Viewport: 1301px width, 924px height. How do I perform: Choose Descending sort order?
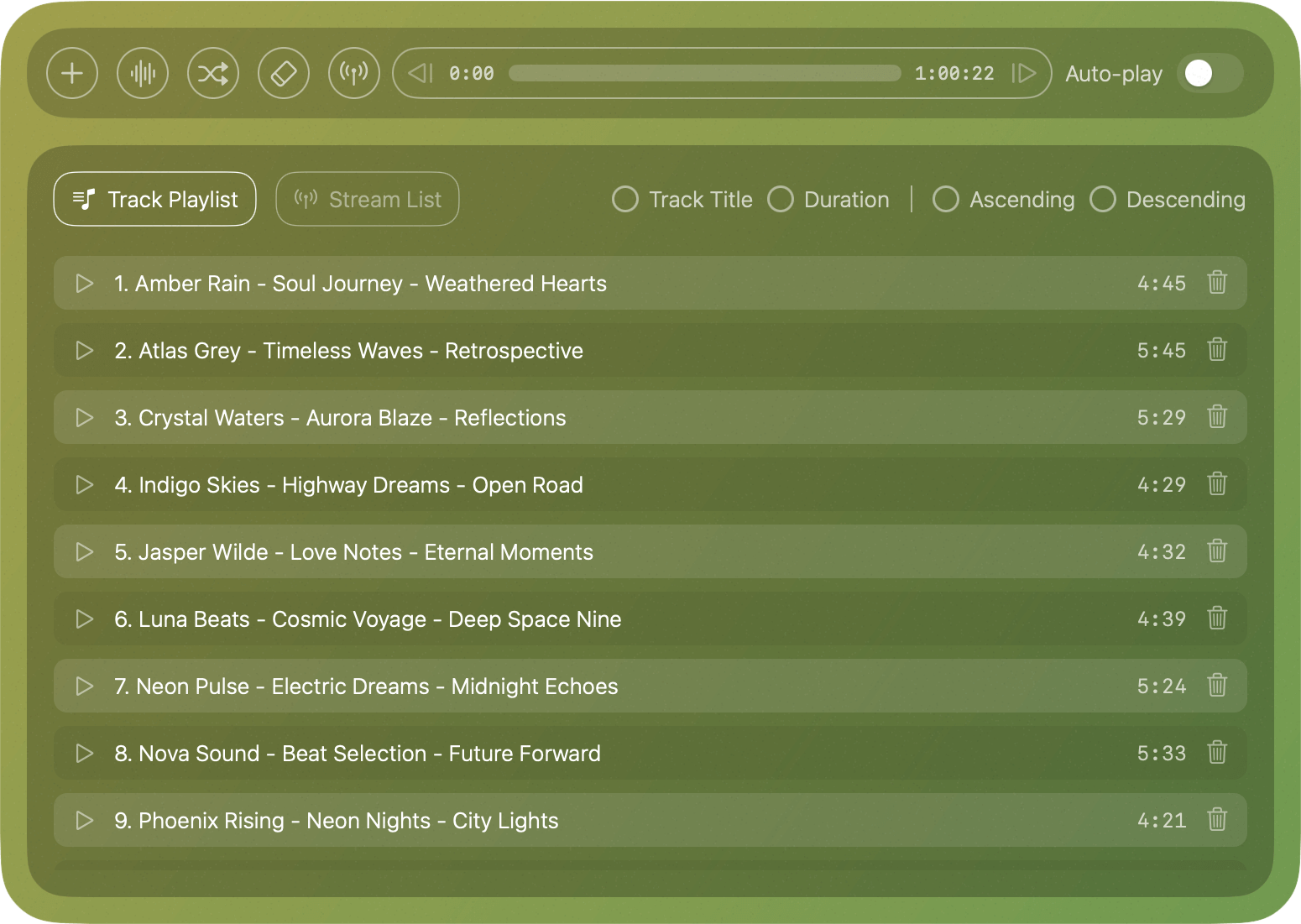[x=1102, y=199]
